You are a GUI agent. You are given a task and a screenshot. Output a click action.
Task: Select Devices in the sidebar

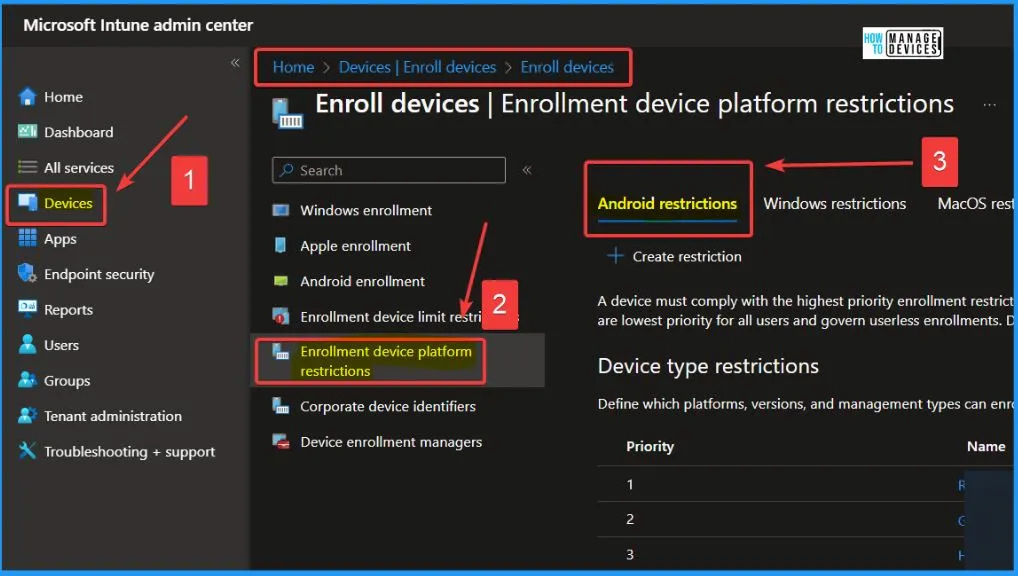(x=68, y=203)
